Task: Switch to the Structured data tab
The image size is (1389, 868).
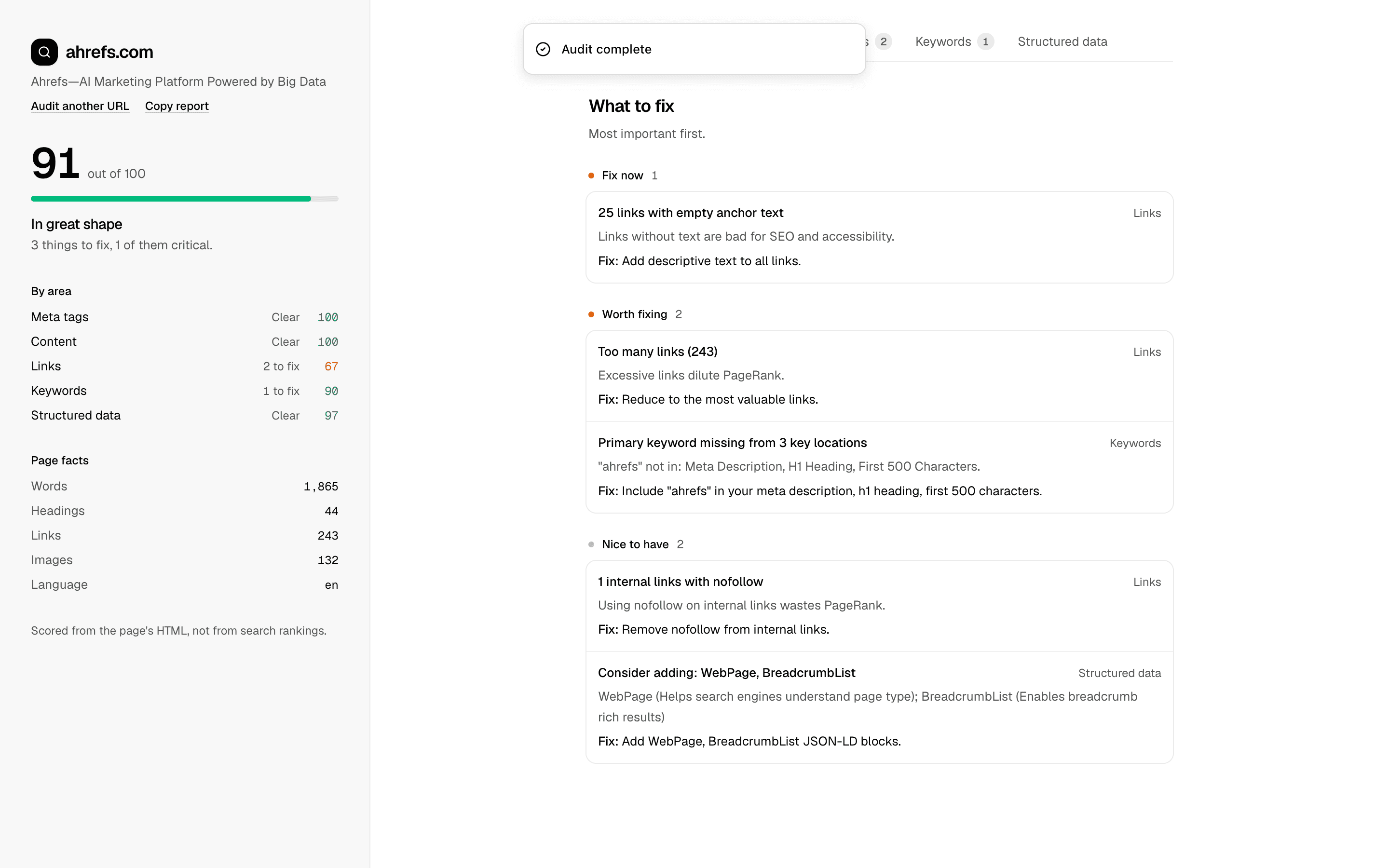Action: tap(1062, 42)
